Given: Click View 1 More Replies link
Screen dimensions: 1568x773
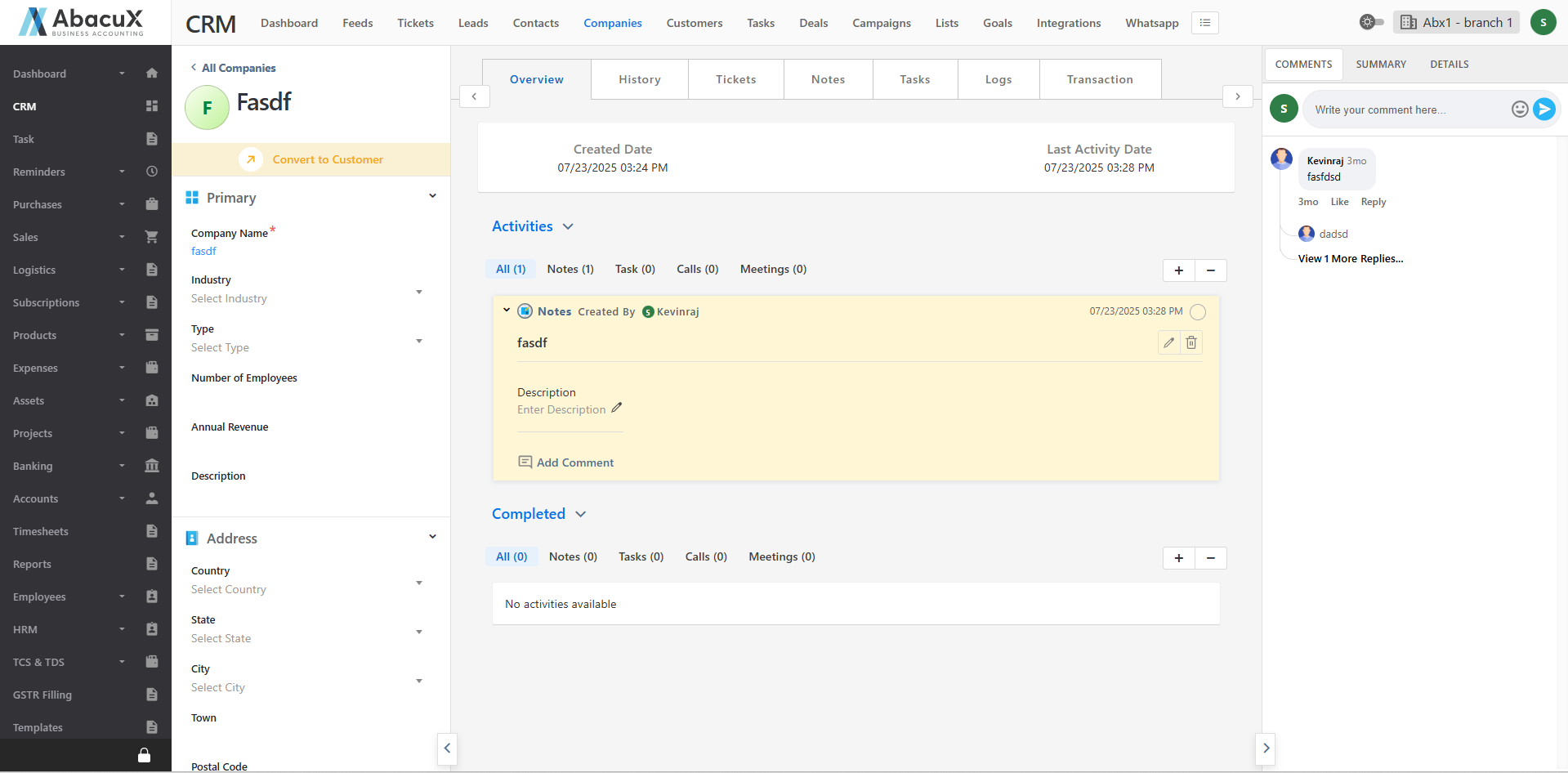Looking at the screenshot, I should pos(1350,259).
